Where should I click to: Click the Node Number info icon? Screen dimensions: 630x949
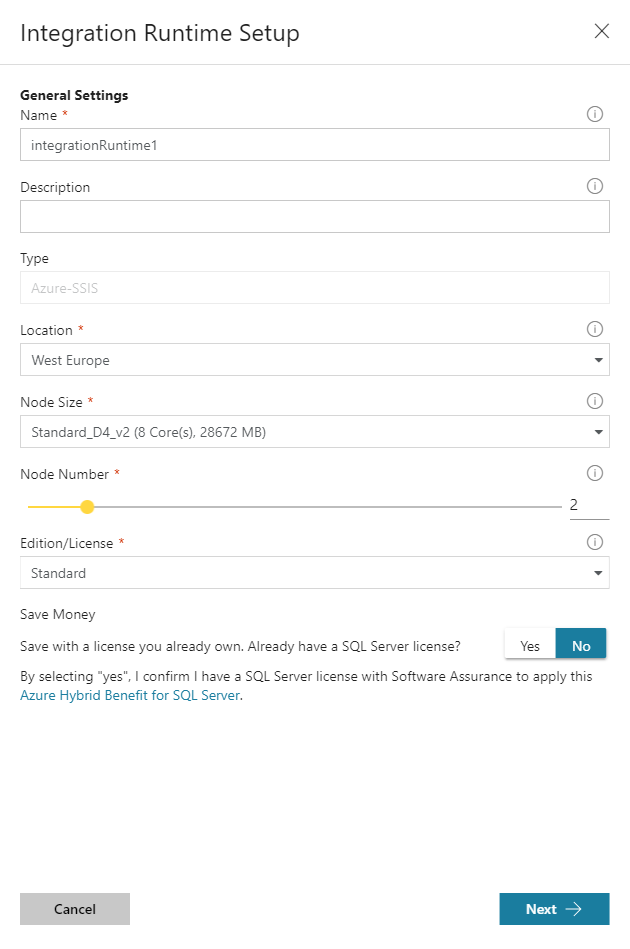click(x=595, y=473)
